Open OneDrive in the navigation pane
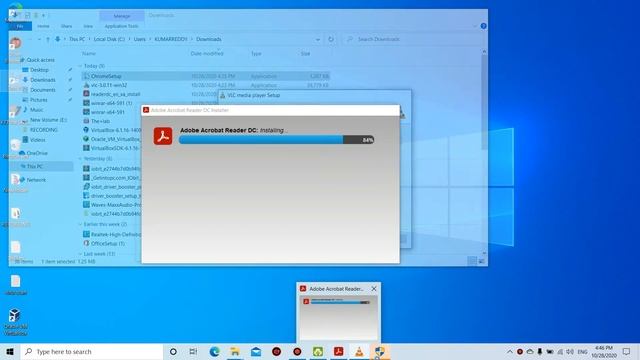This screenshot has width=640, height=360. (x=37, y=153)
